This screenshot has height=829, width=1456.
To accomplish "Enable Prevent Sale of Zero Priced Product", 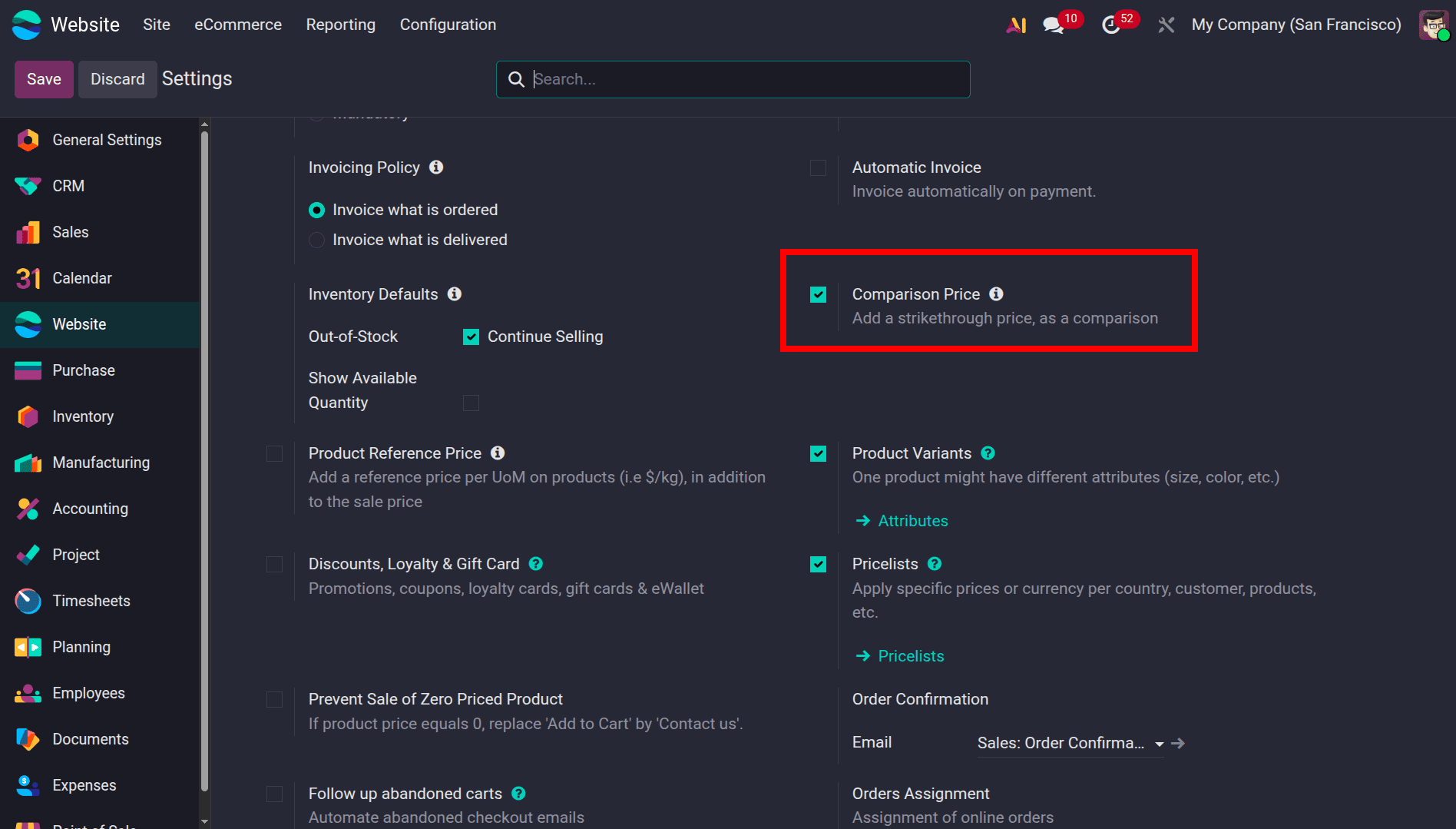I will [x=275, y=700].
